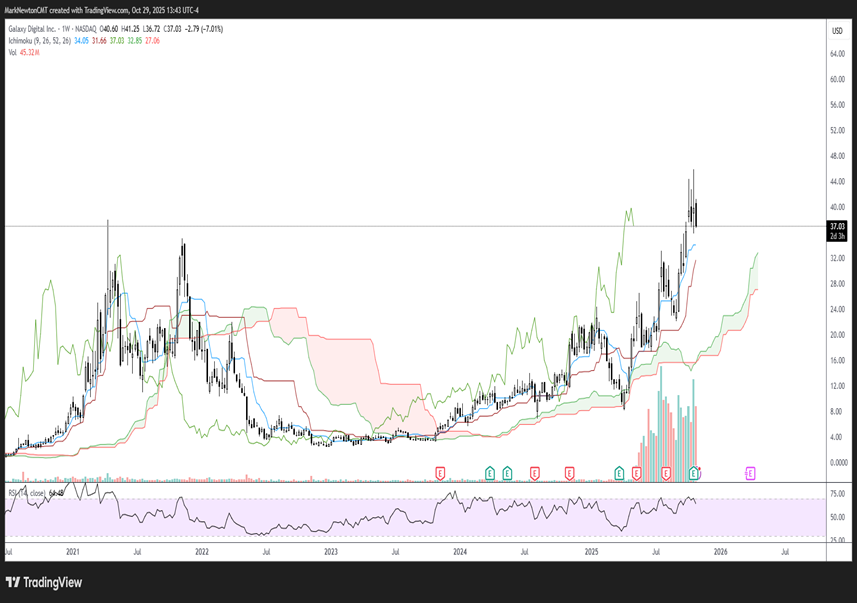857x603 pixels.
Task: Select the rightmost green earnings marker
Action: coord(694,471)
